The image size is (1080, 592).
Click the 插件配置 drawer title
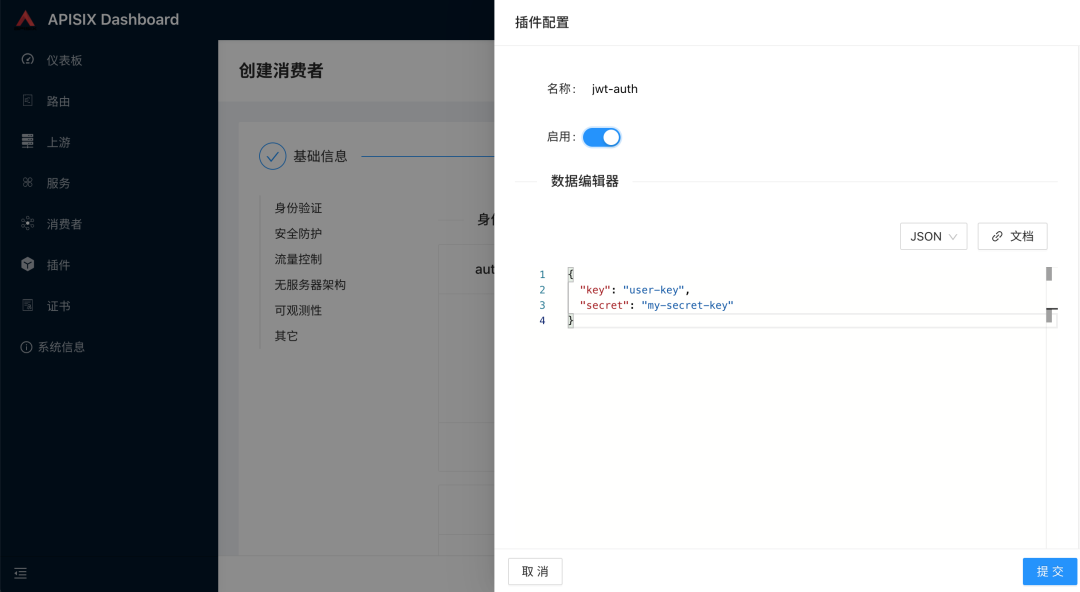click(542, 22)
